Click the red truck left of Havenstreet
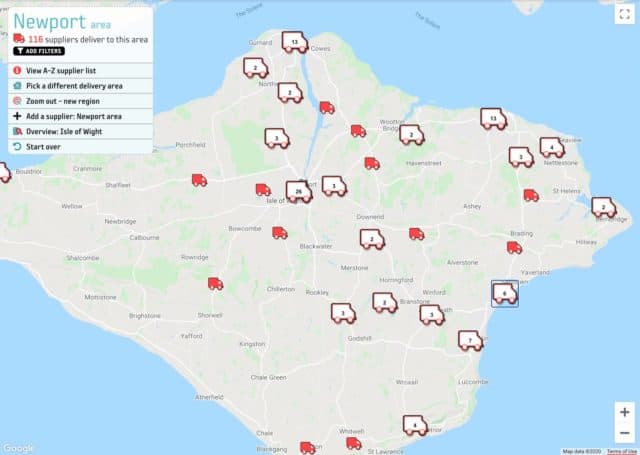This screenshot has width=640, height=455. click(x=372, y=163)
